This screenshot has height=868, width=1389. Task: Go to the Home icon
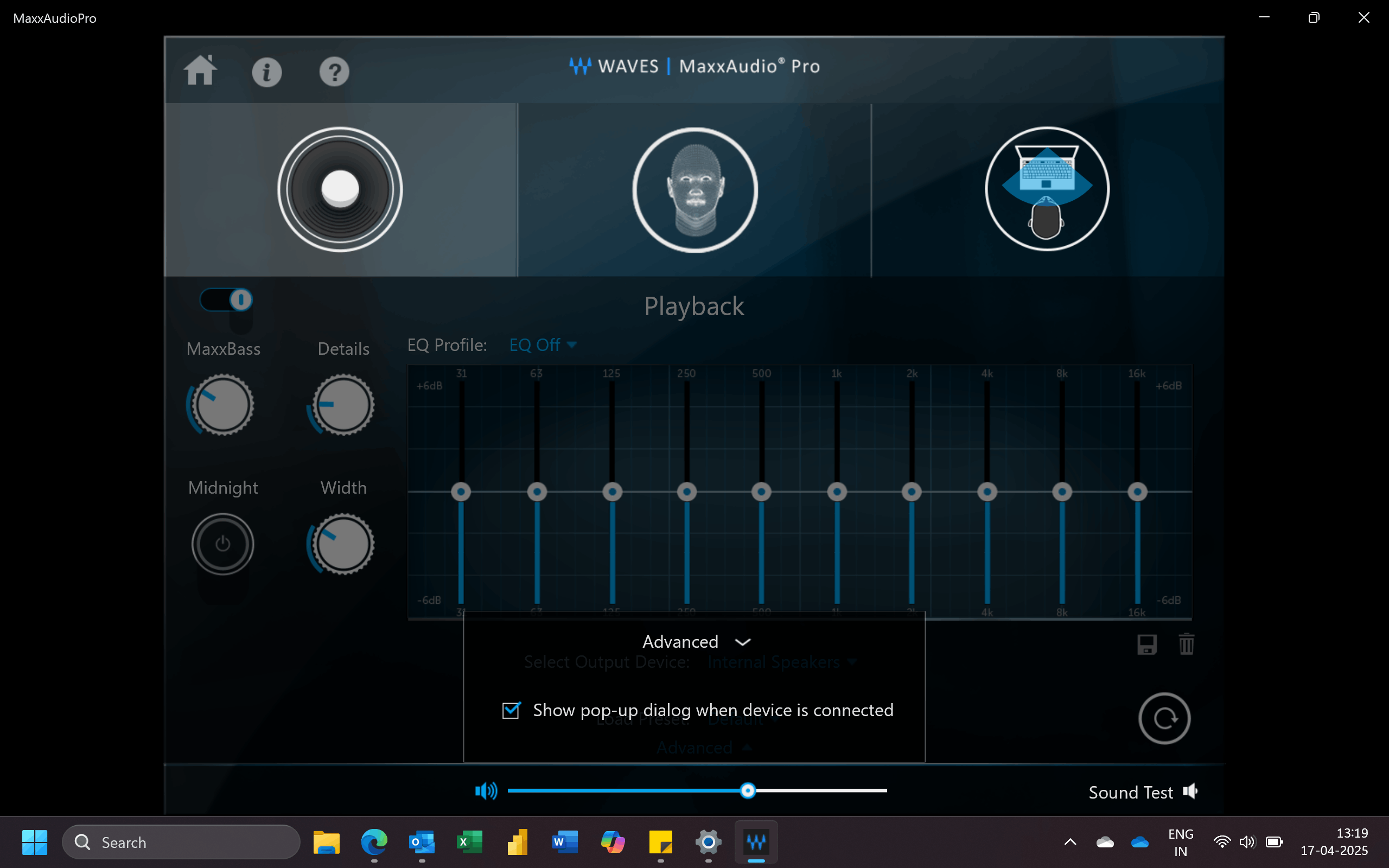(200, 71)
